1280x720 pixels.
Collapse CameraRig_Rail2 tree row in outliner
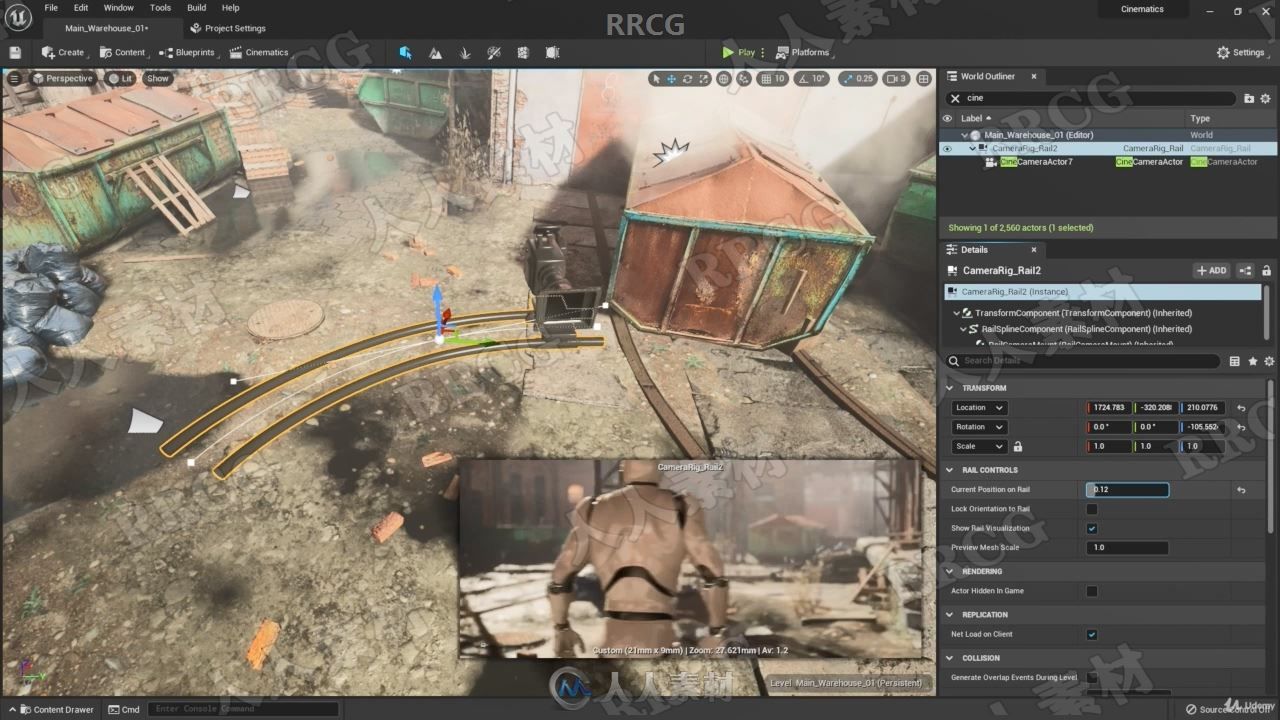click(x=972, y=148)
